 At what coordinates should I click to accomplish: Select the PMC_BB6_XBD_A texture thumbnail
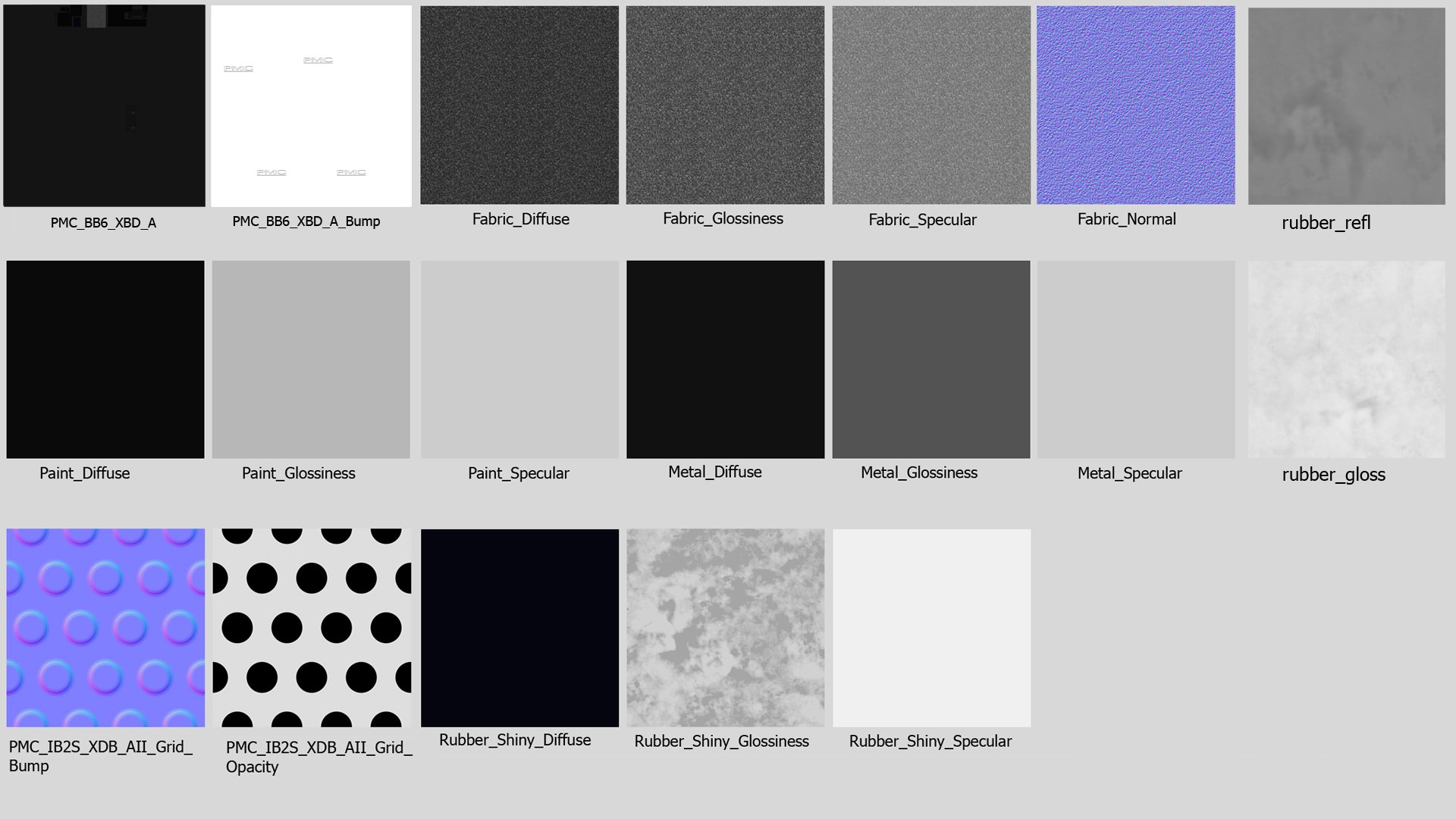point(104,105)
